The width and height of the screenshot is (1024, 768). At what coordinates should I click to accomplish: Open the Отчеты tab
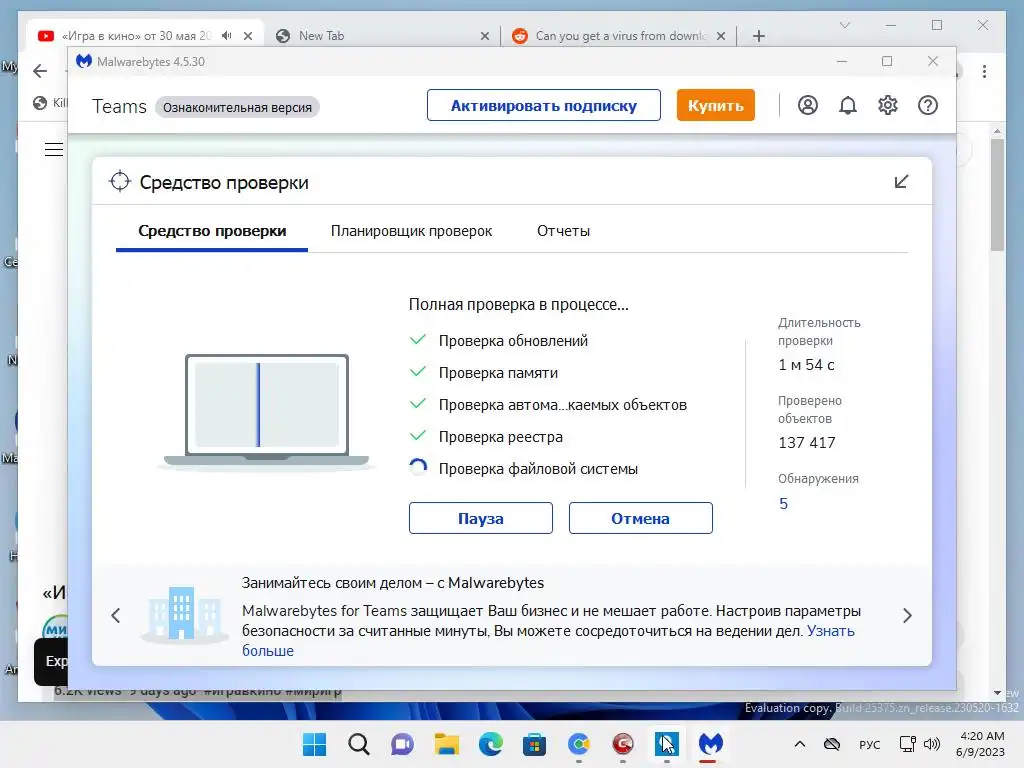click(x=563, y=231)
